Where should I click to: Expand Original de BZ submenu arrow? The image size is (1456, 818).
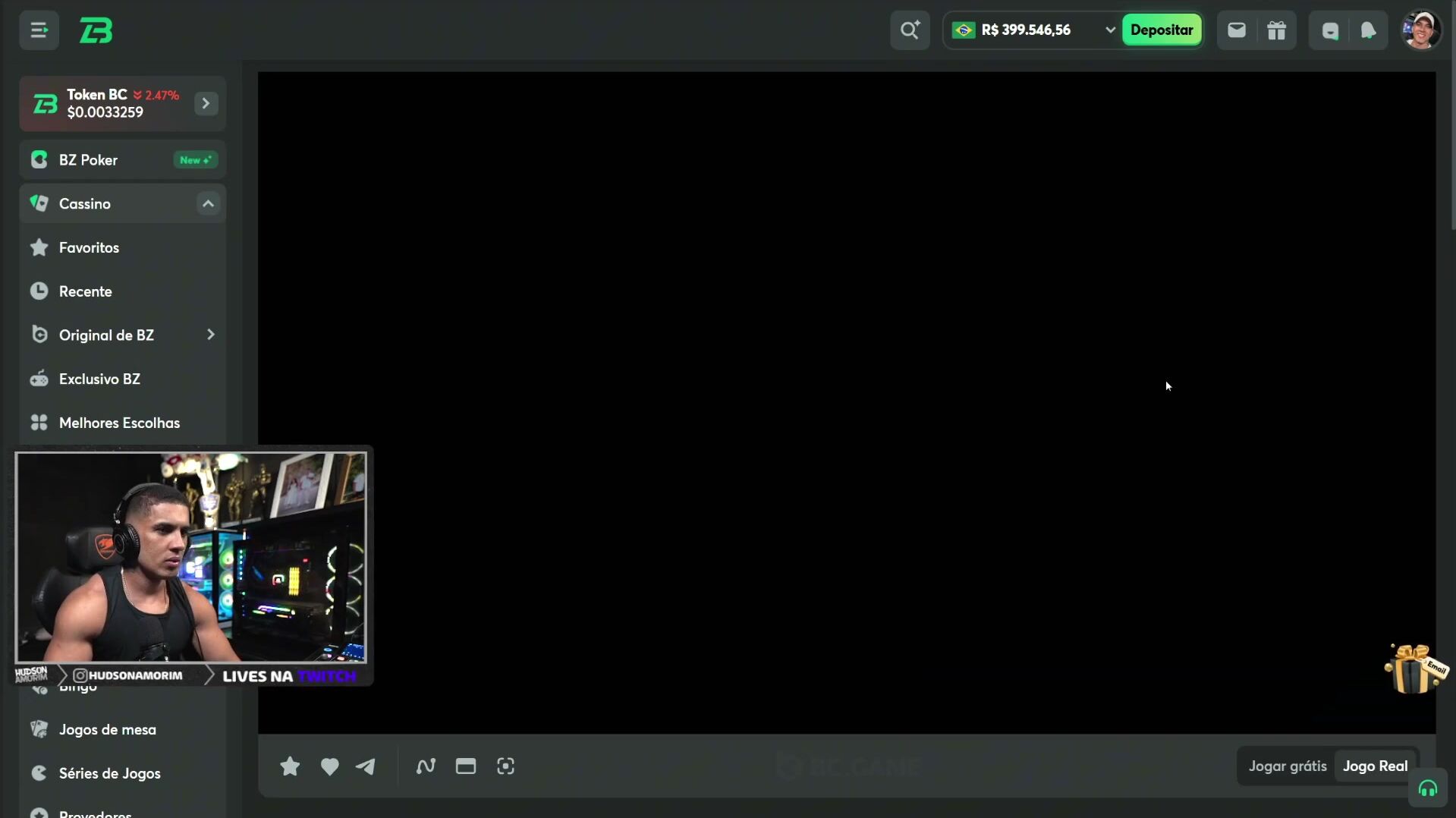[210, 335]
